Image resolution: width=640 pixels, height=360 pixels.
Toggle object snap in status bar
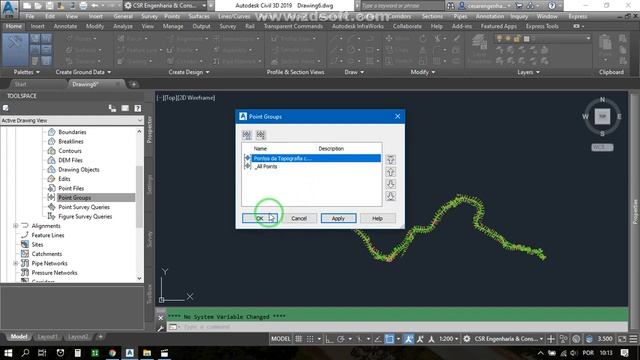(x=389, y=339)
